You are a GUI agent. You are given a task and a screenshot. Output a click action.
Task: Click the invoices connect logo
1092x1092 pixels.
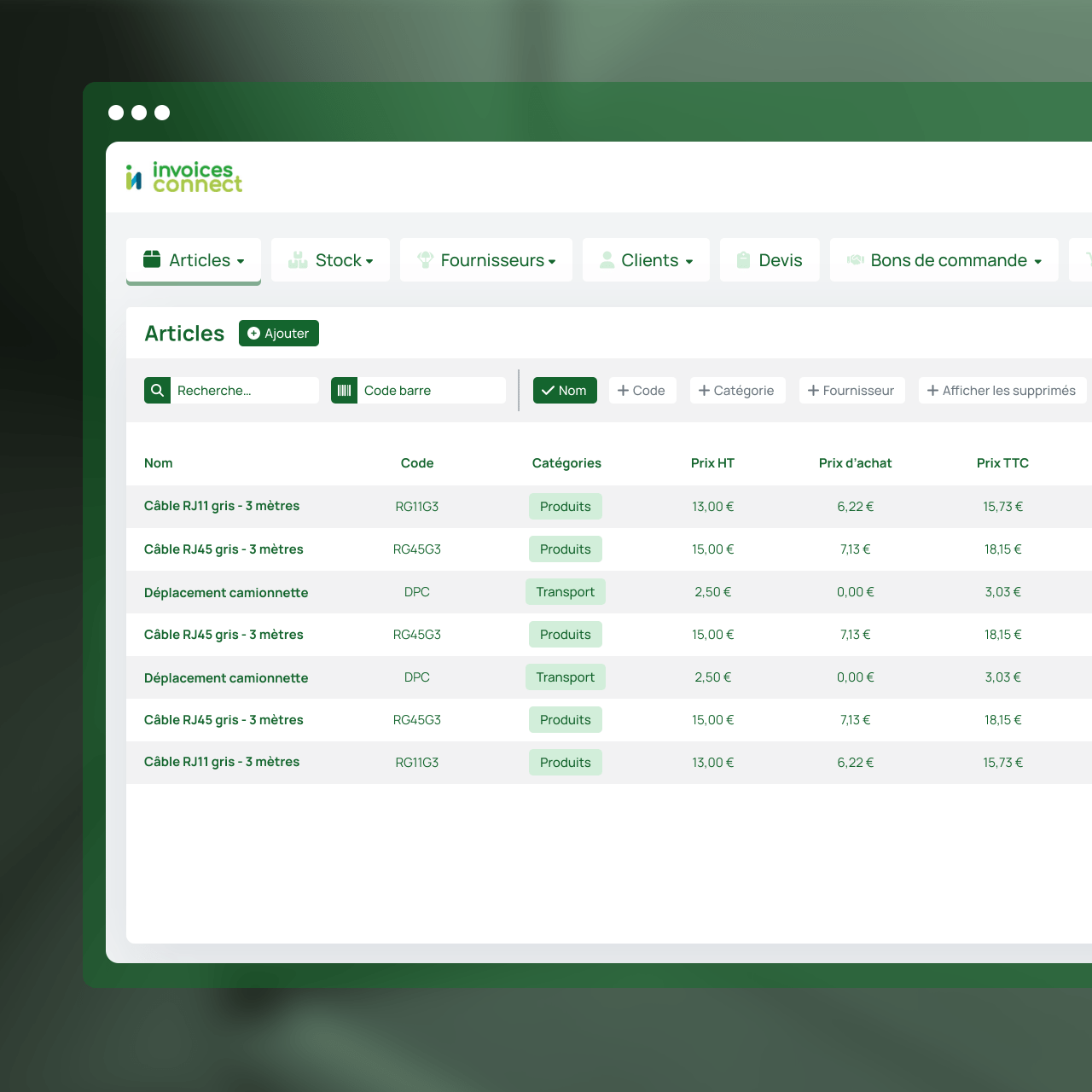click(x=183, y=177)
